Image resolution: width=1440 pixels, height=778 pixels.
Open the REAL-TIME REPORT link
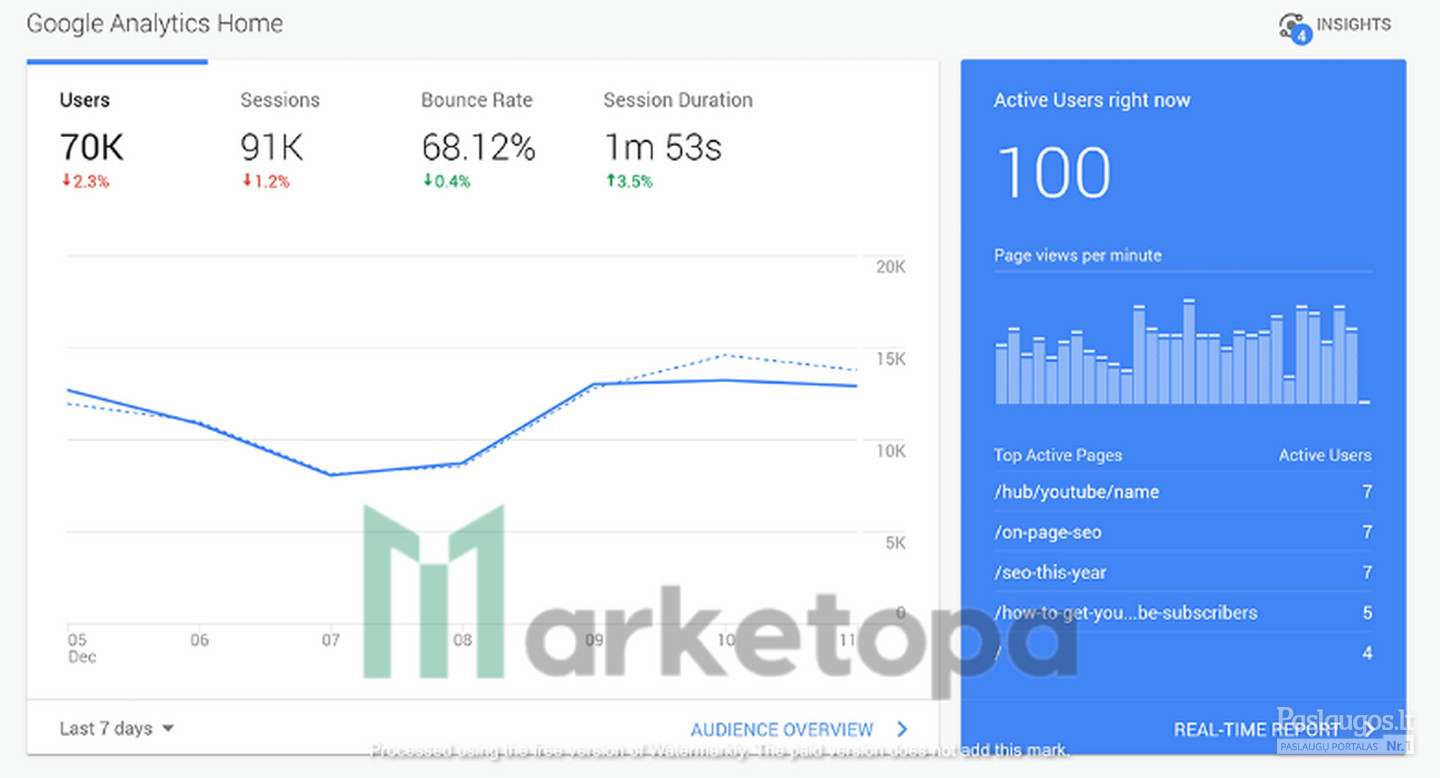coord(1256,730)
